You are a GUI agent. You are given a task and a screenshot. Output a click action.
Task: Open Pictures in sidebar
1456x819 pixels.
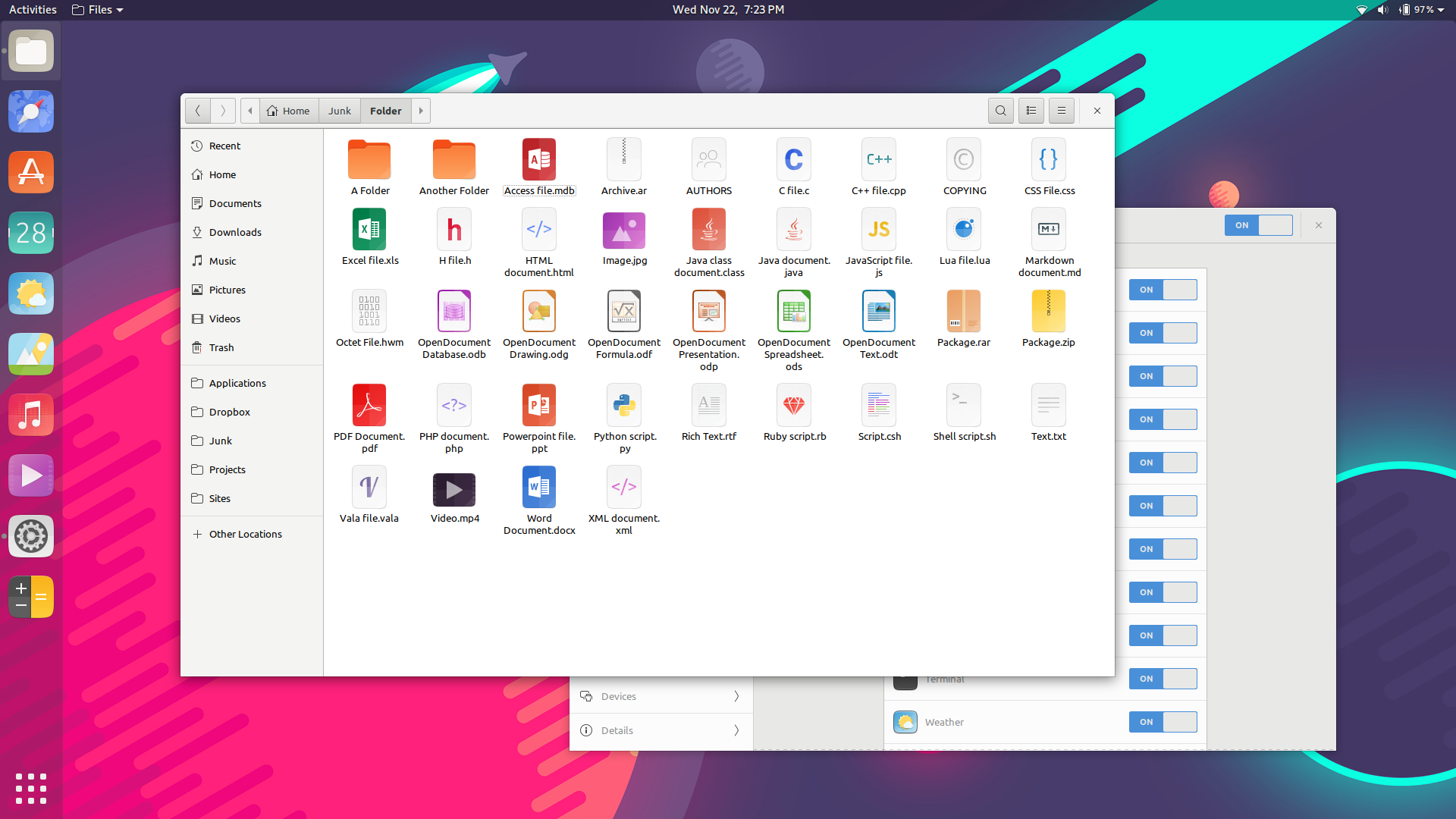[252, 290]
